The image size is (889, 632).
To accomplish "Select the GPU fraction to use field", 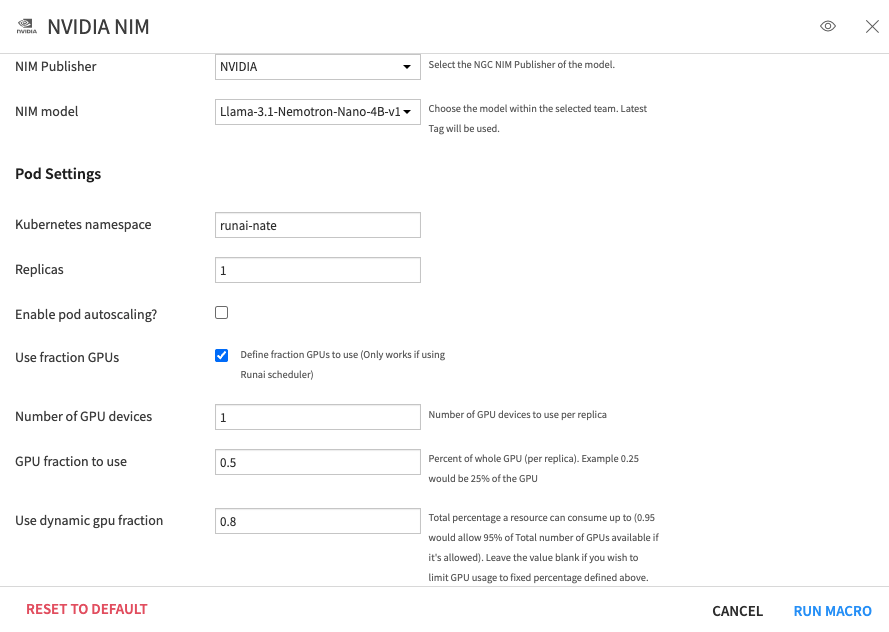I will (x=318, y=462).
